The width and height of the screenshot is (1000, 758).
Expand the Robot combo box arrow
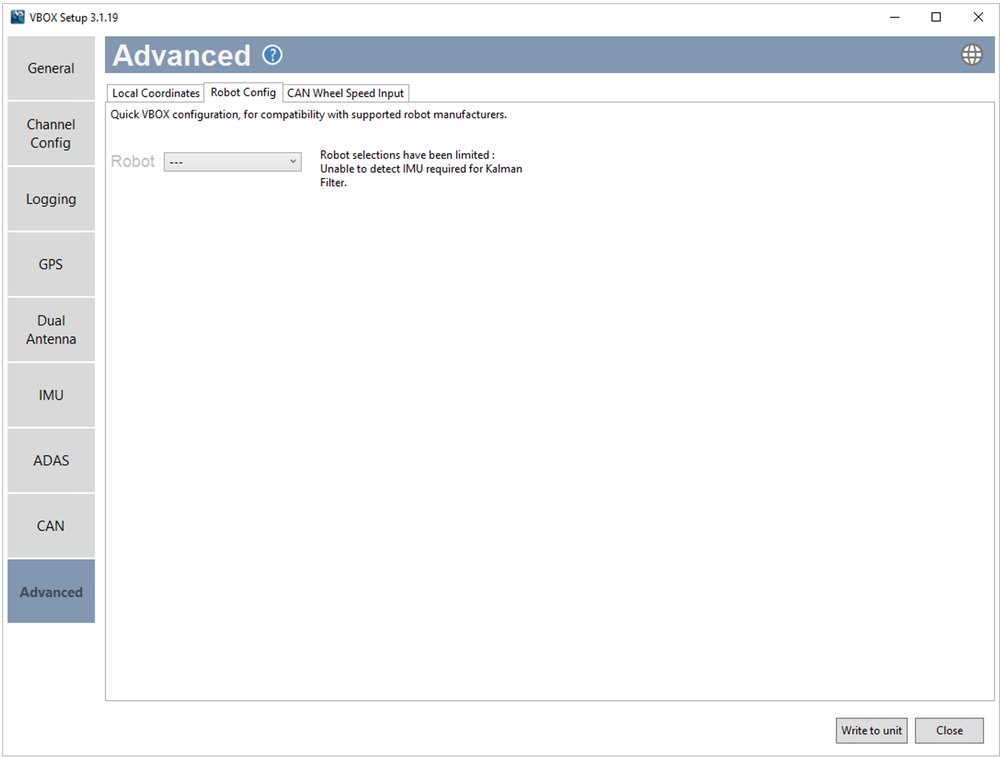[294, 161]
